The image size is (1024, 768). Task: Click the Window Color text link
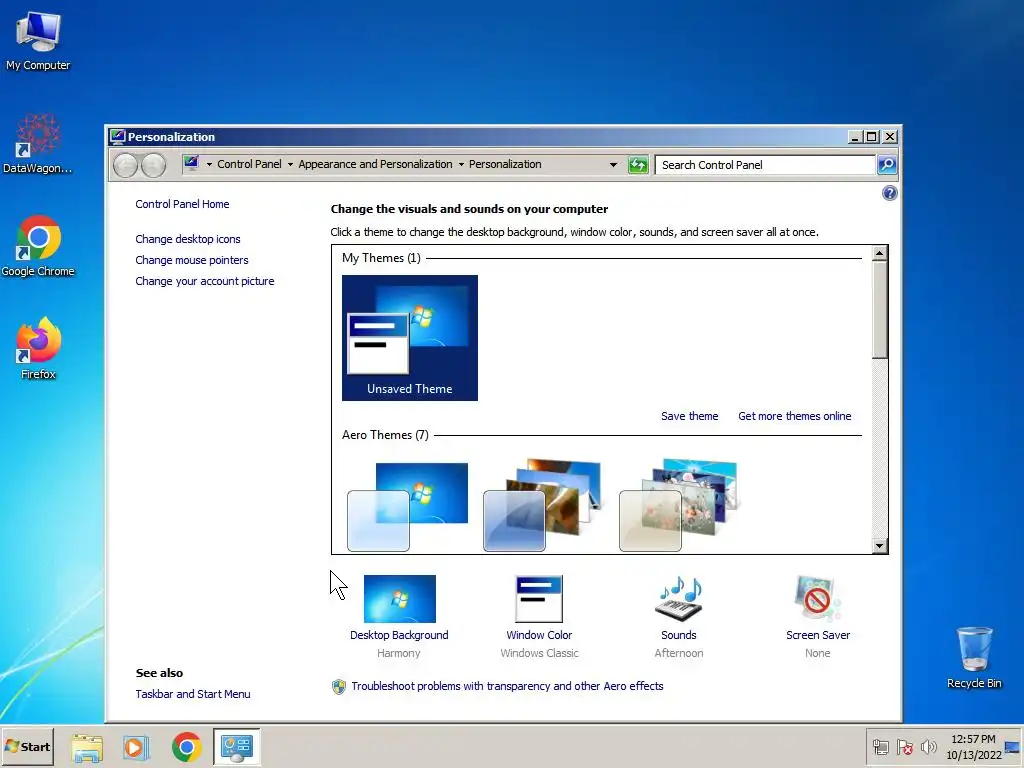click(x=539, y=635)
